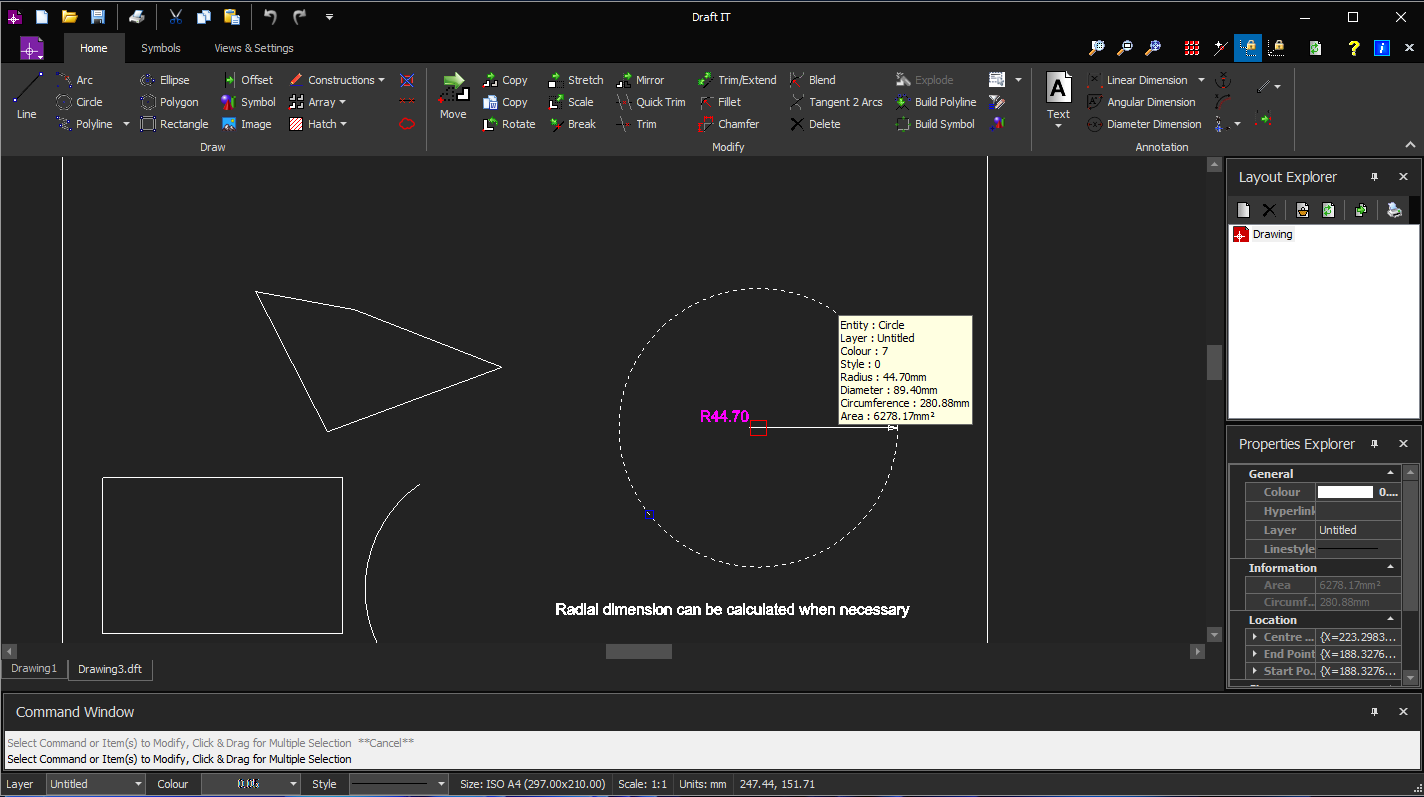Add an Angular Dimension
Image resolution: width=1424 pixels, height=797 pixels.
[x=1141, y=102]
